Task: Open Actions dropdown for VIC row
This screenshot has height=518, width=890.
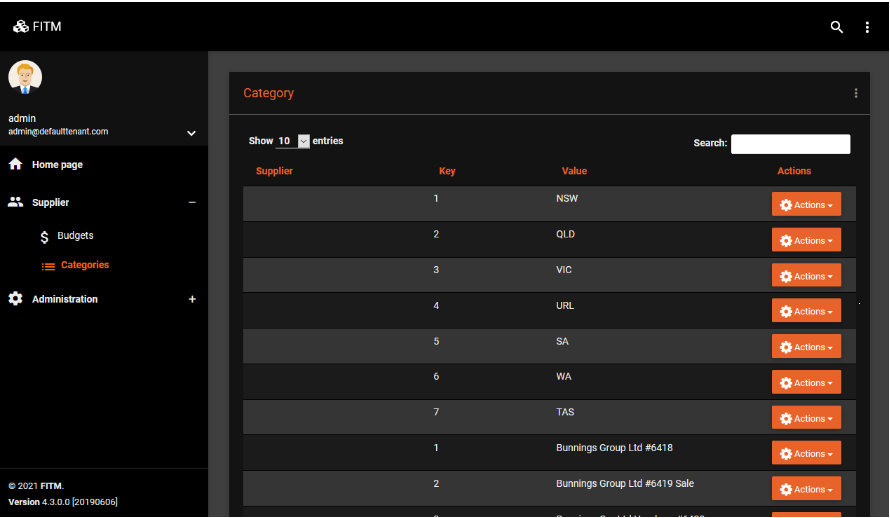Action: pos(806,276)
